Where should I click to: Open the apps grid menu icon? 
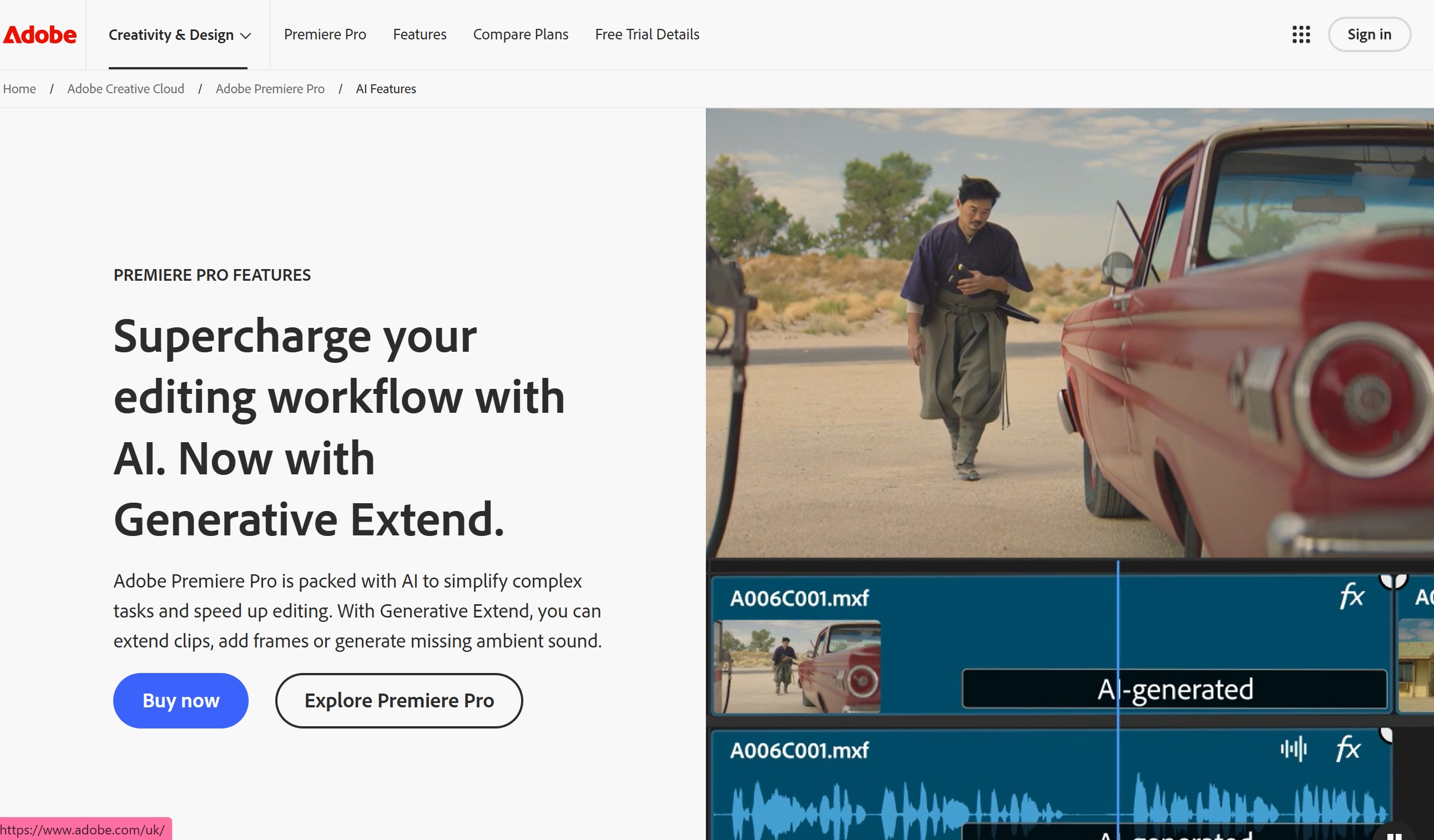(x=1301, y=35)
